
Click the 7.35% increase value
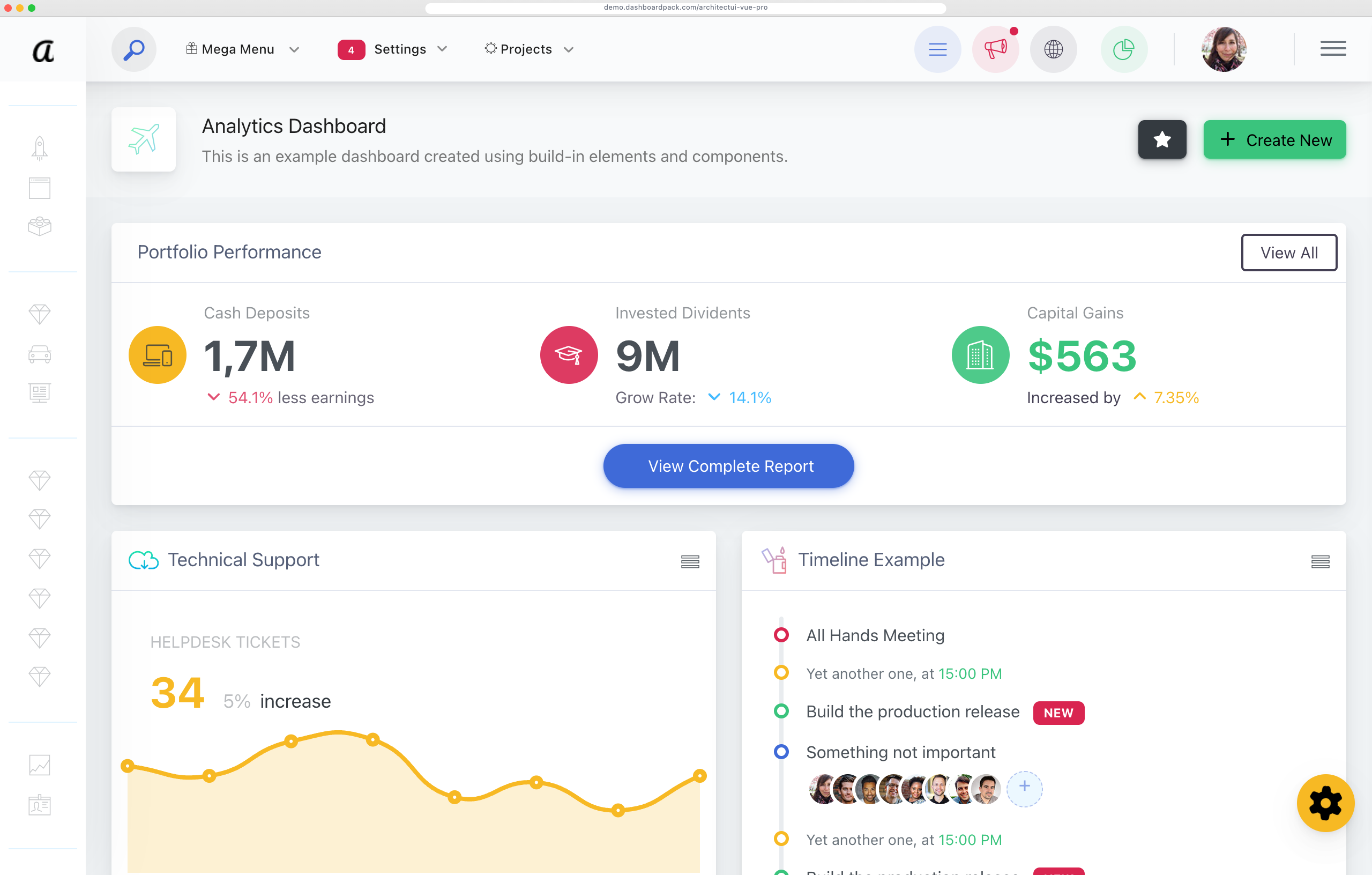[1176, 397]
